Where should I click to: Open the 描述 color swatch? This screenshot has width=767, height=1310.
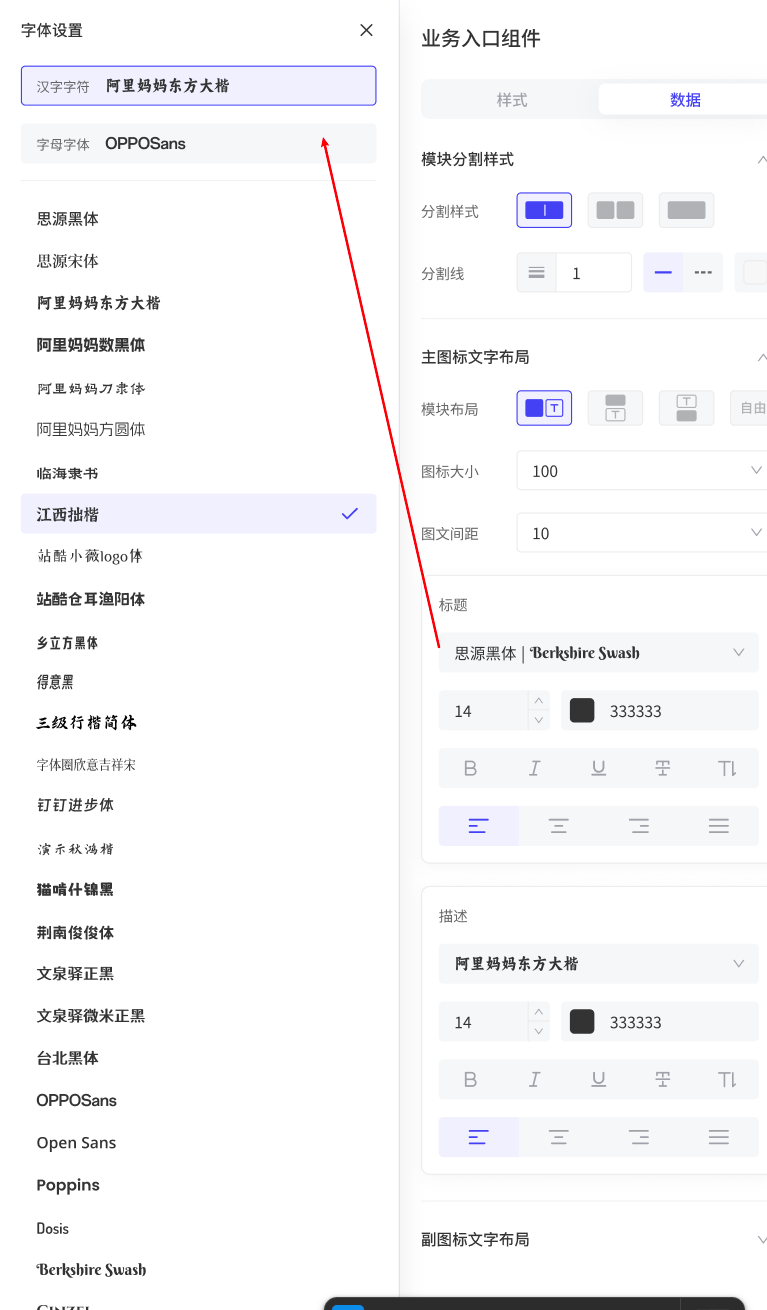point(582,1022)
